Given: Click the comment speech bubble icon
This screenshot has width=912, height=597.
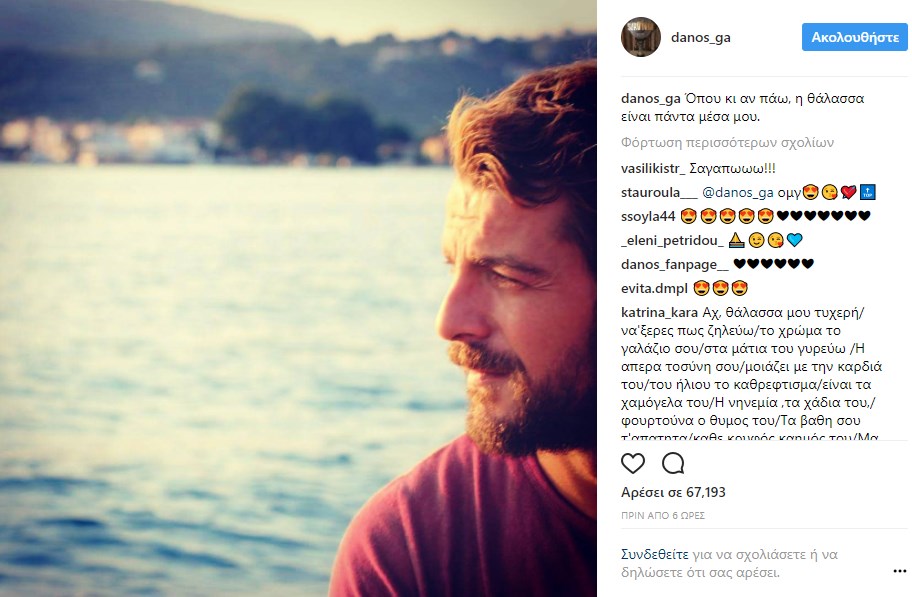Looking at the screenshot, I should (673, 463).
